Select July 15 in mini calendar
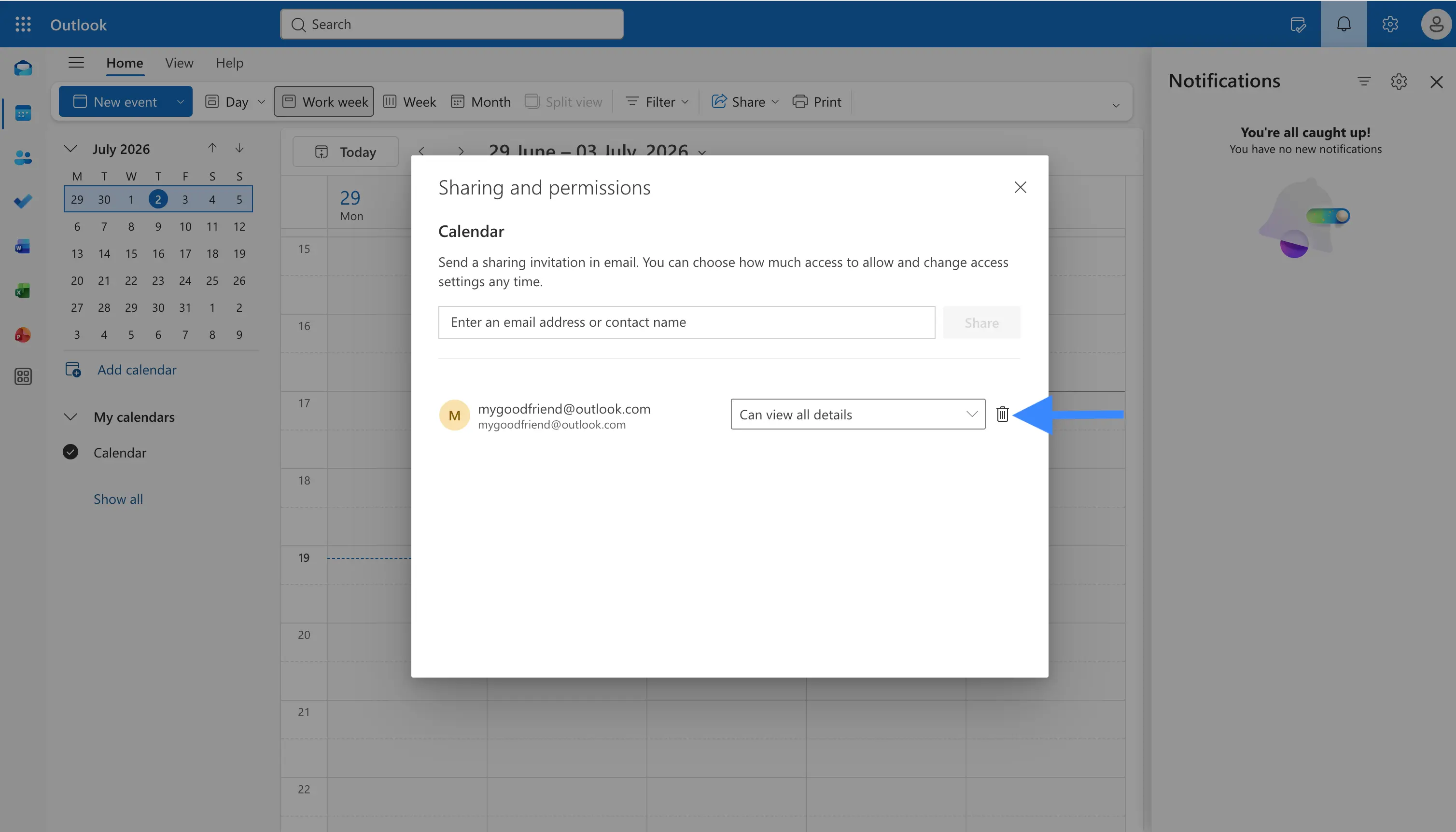Viewport: 1456px width, 832px height. (131, 253)
